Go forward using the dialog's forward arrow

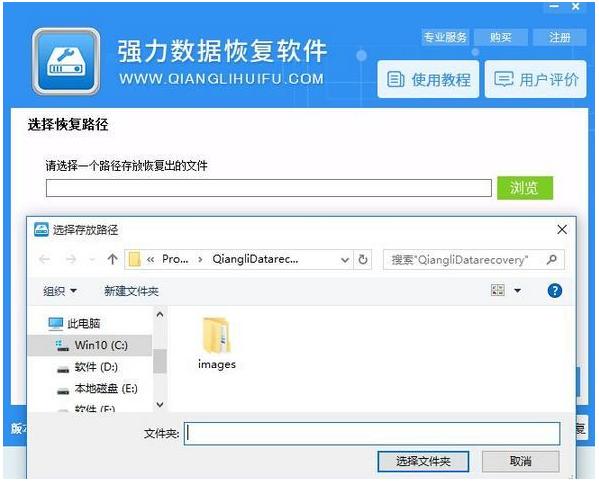coord(71,259)
